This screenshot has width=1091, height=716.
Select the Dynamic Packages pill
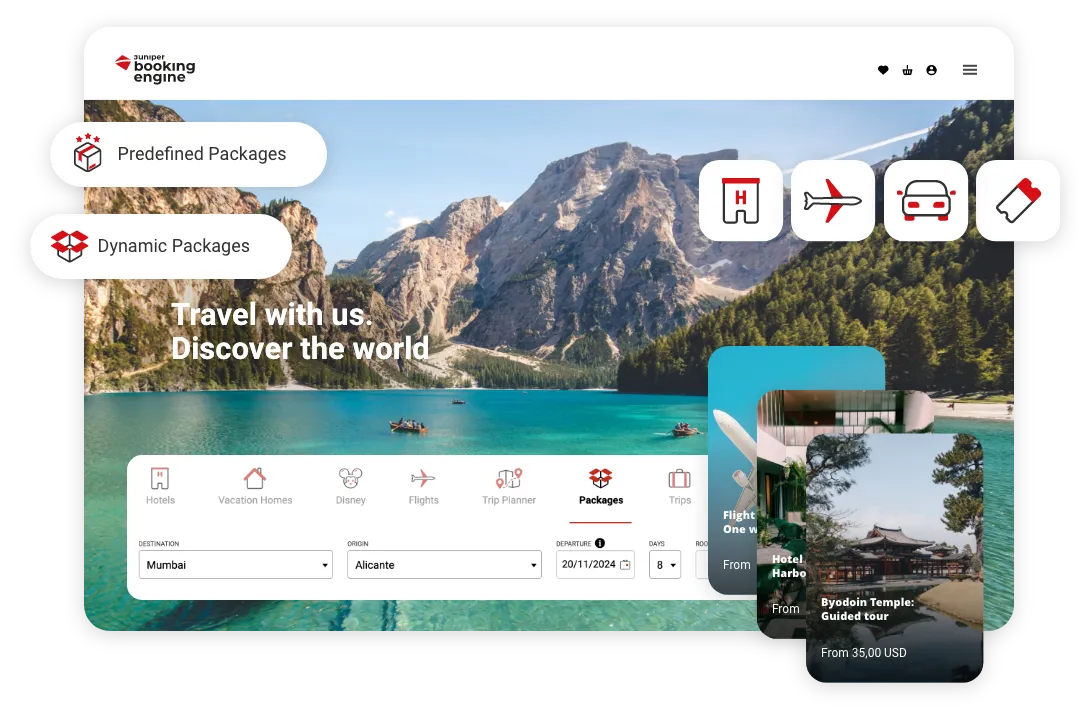click(161, 246)
